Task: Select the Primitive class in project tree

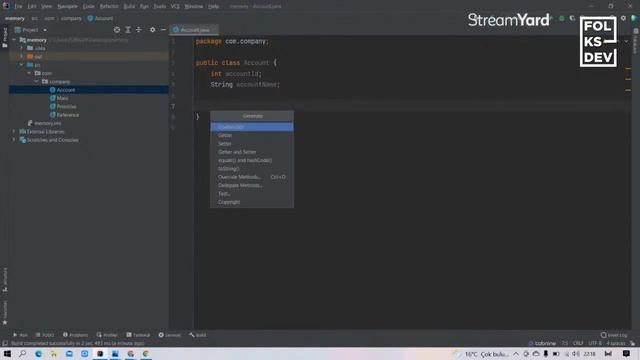Action: [63, 107]
